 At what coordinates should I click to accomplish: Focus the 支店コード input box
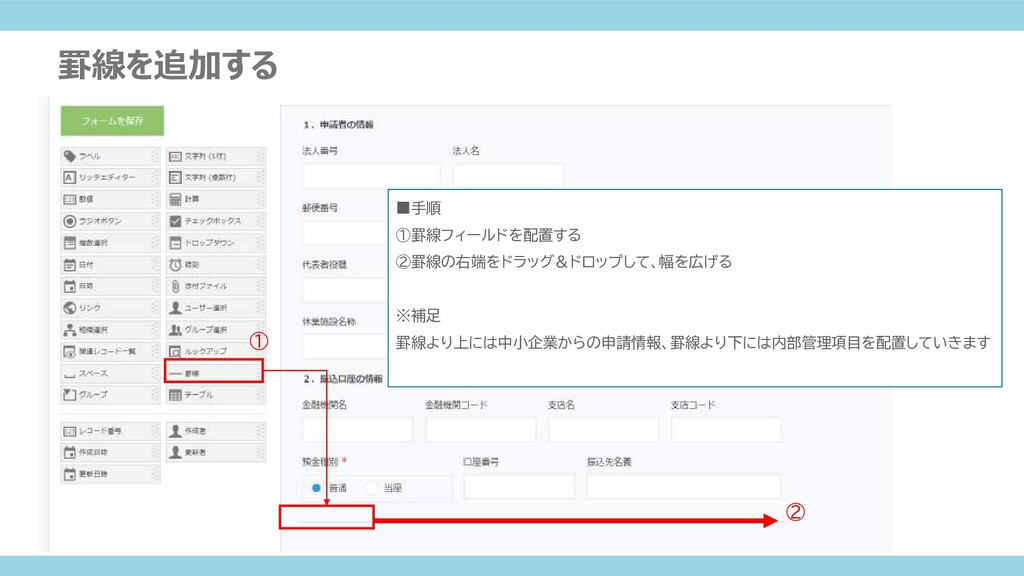tap(726, 430)
